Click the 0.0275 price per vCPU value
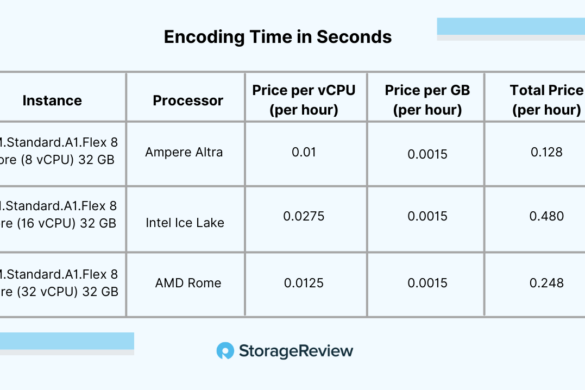 pos(304,216)
